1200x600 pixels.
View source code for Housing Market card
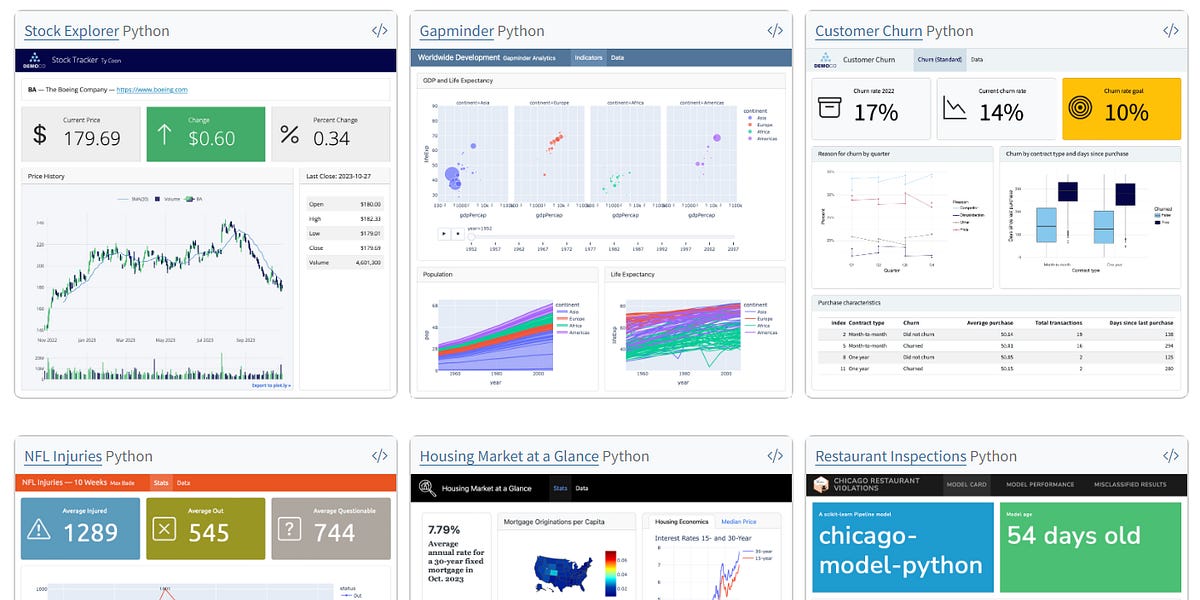pos(774,456)
